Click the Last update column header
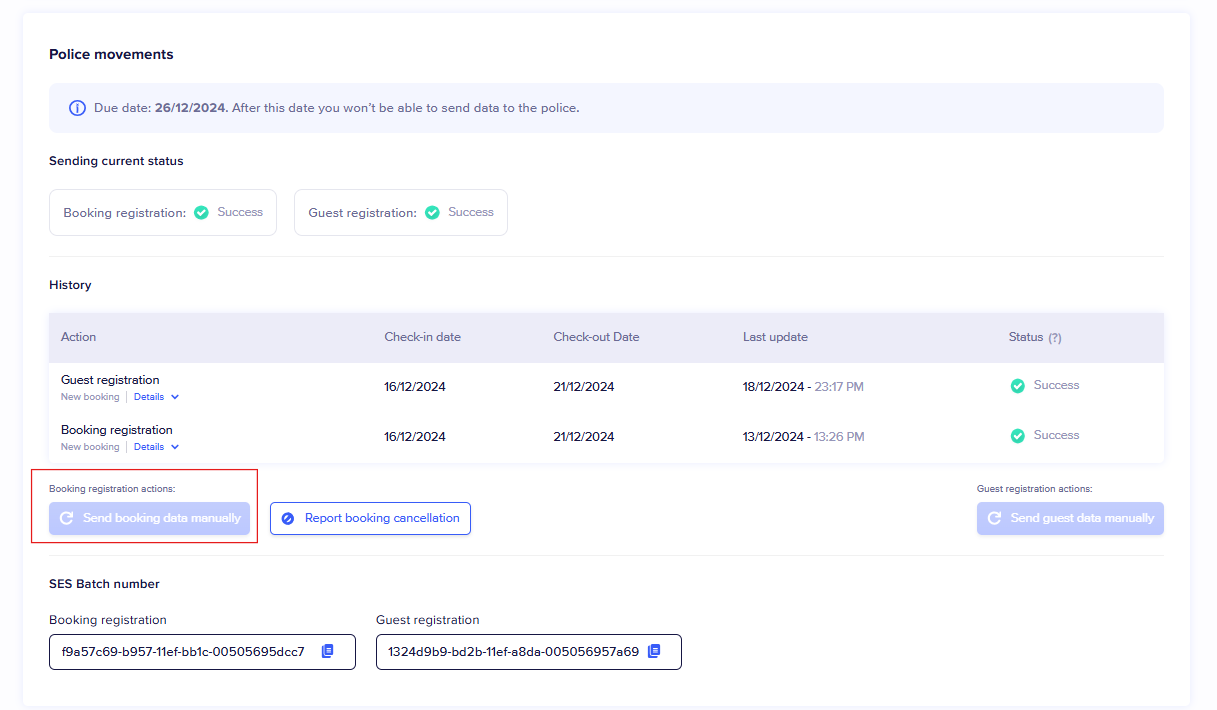Image resolution: width=1217 pixels, height=710 pixels. coord(775,337)
